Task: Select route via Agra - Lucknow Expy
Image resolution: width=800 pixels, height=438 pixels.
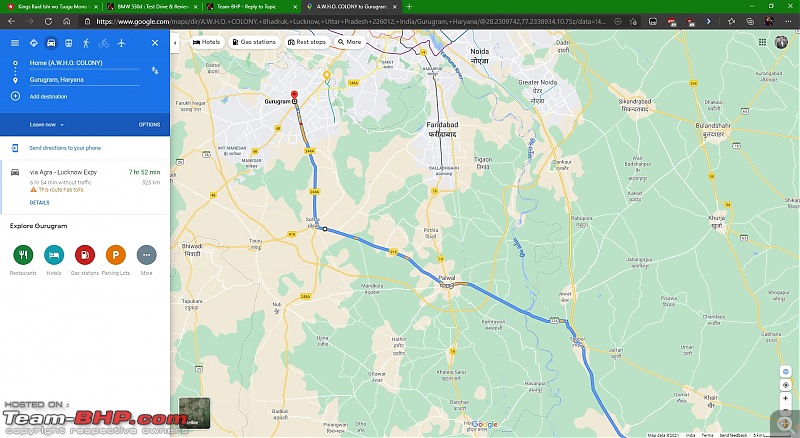Action: point(85,187)
